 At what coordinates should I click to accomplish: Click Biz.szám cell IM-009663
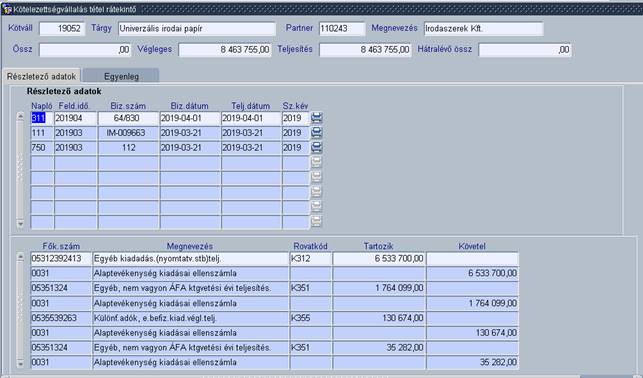tap(128, 133)
